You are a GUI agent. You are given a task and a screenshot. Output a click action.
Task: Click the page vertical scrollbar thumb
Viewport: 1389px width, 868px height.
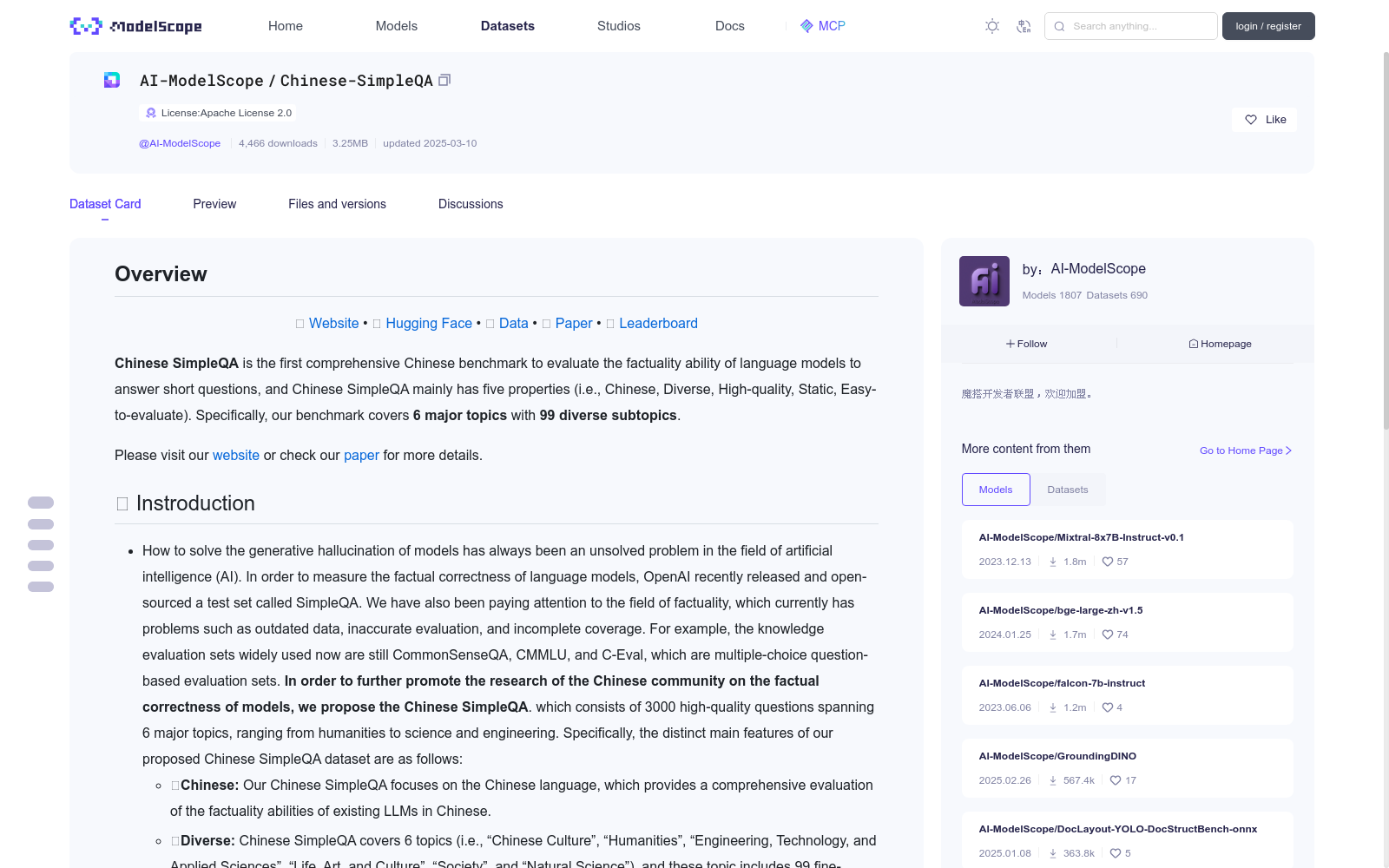tap(1386, 240)
